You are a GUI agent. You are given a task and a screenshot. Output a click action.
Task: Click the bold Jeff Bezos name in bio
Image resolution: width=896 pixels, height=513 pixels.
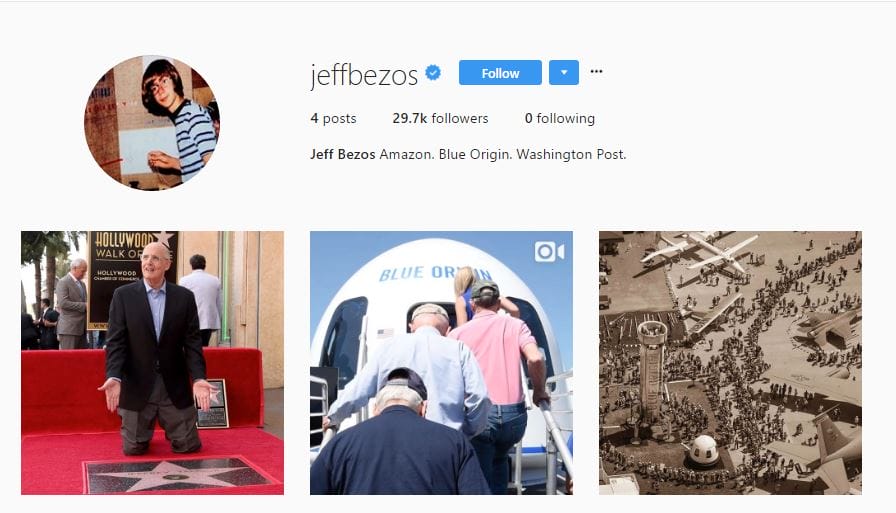343,154
